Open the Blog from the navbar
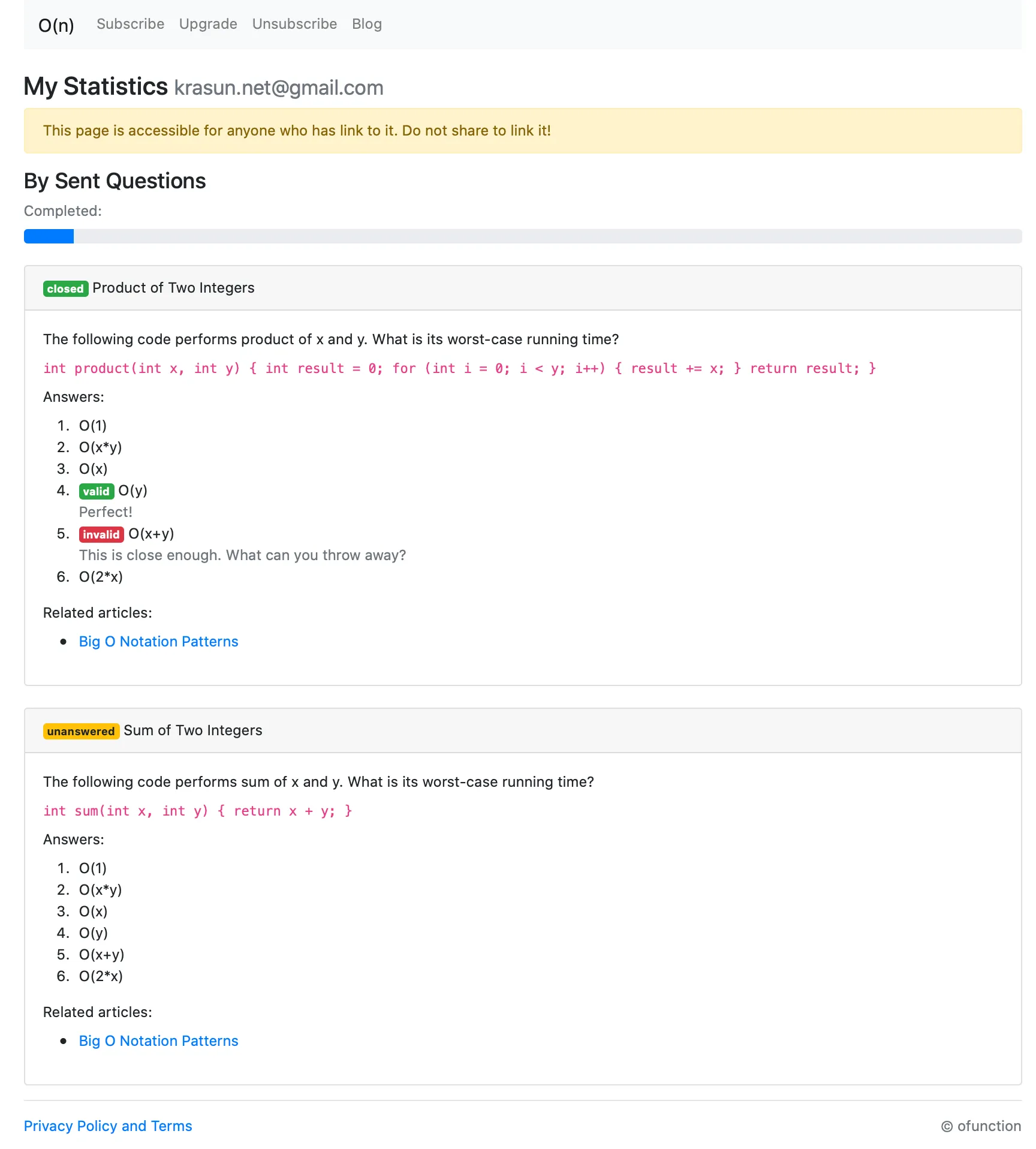Image resolution: width=1036 pixels, height=1149 pixels. coord(366,24)
